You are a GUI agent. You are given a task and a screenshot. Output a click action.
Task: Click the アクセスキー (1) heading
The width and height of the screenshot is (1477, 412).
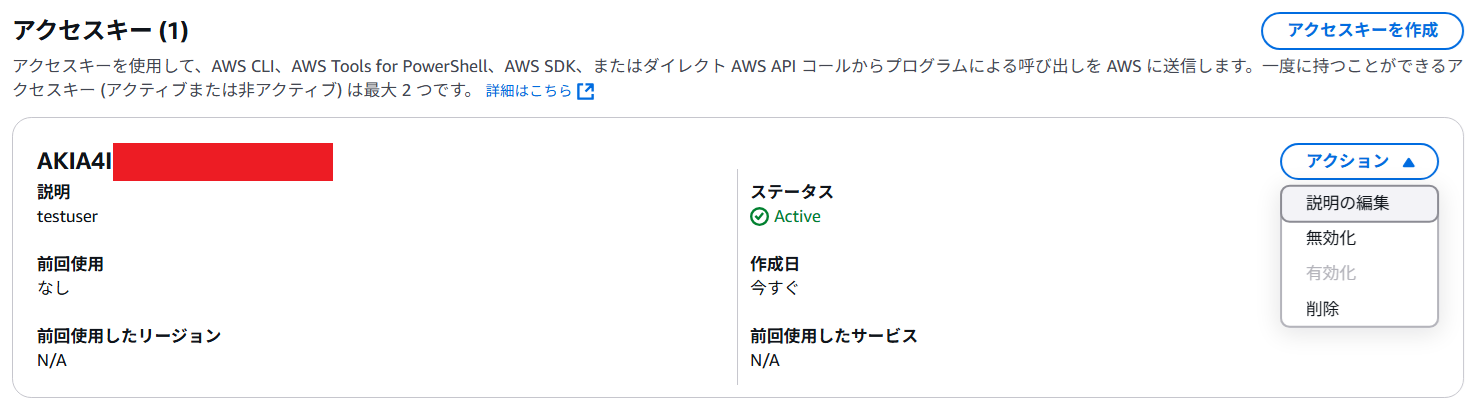coord(100,30)
